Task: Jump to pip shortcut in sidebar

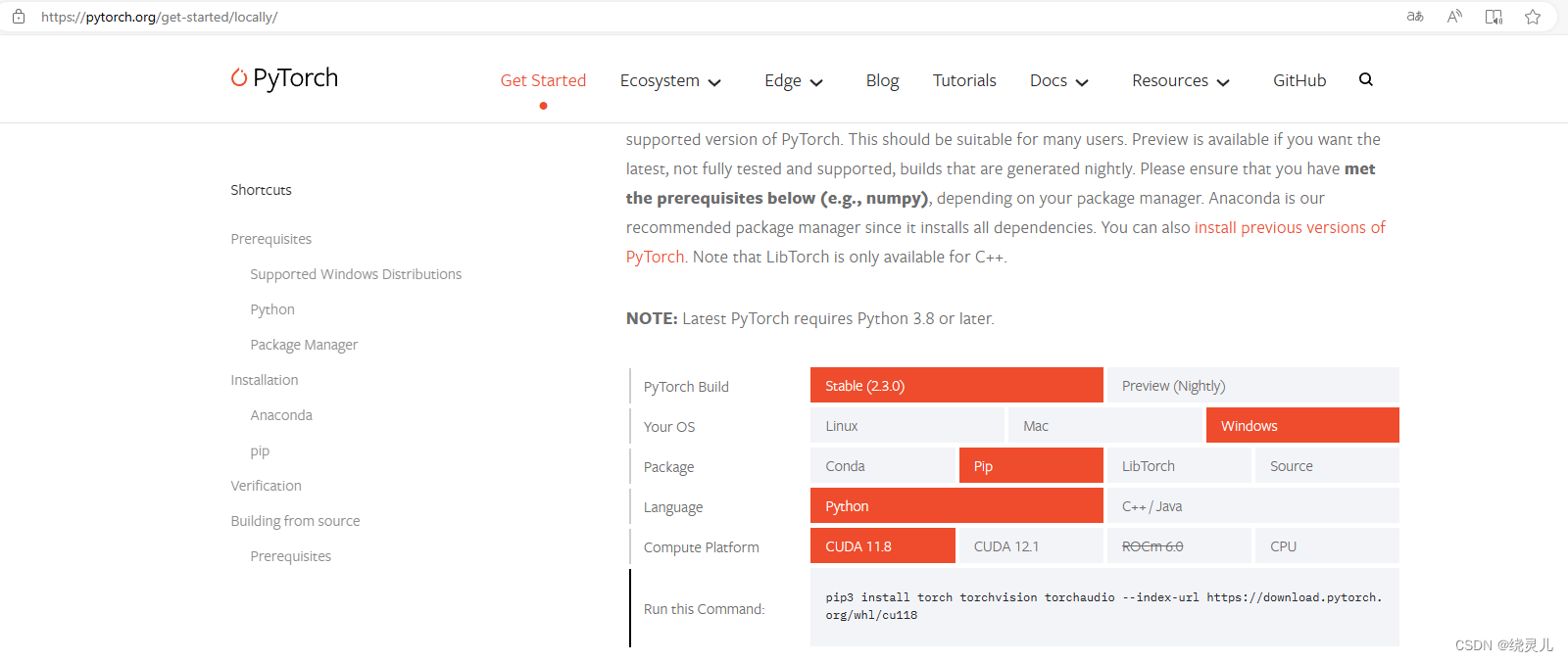Action: [x=260, y=450]
